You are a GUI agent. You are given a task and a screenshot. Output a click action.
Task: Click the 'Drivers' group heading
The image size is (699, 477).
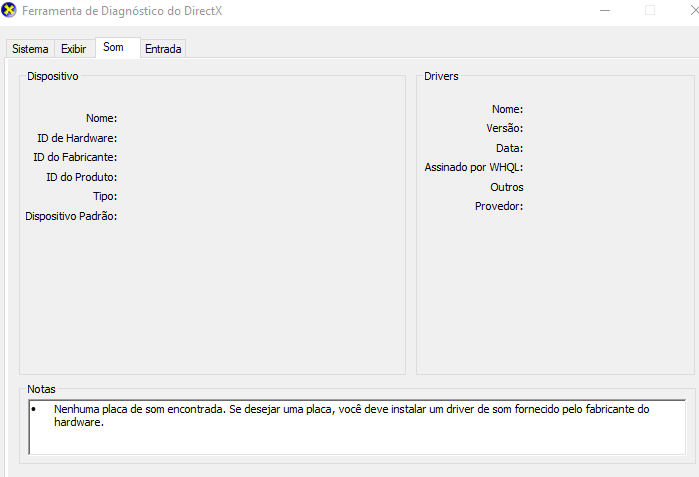coord(441,76)
